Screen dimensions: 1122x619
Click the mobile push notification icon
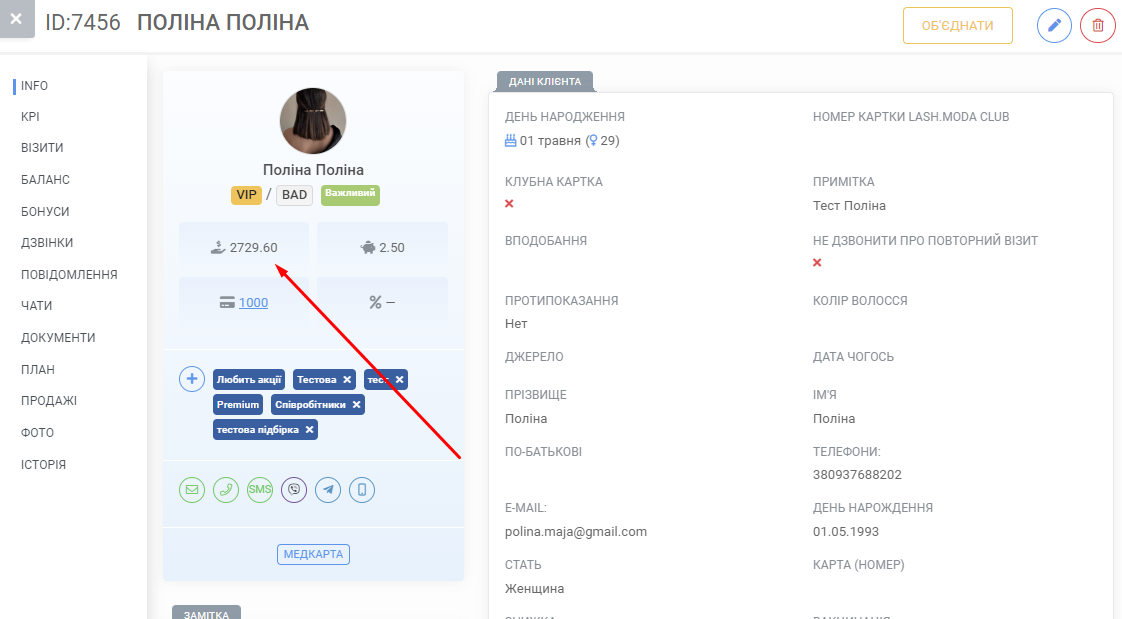click(362, 489)
